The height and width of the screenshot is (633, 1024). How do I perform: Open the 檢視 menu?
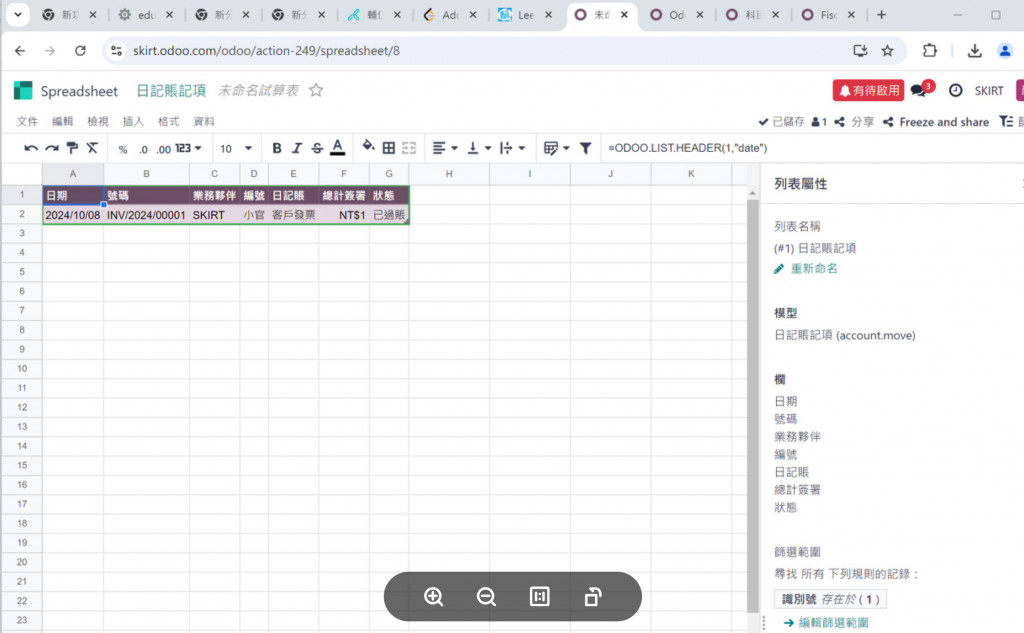tap(98, 122)
